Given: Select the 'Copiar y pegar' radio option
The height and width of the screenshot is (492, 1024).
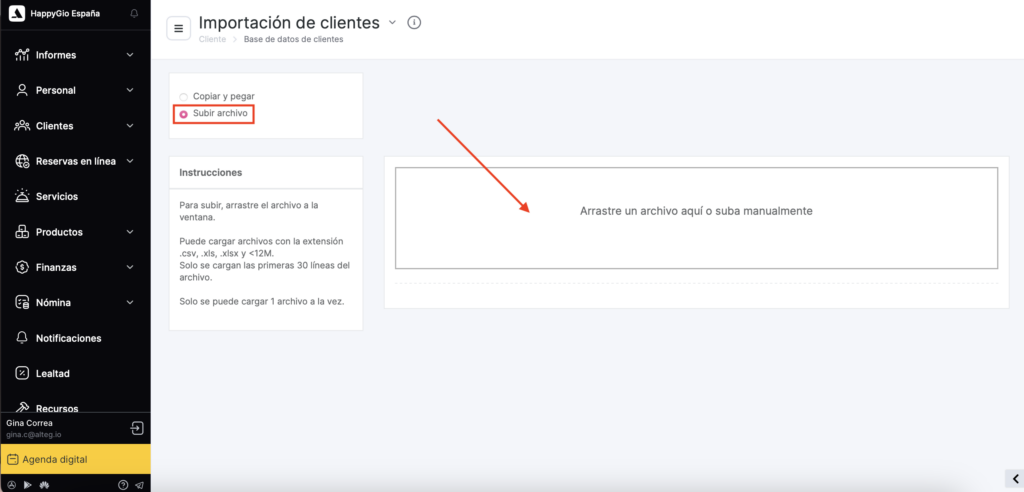Looking at the screenshot, I should 184,97.
